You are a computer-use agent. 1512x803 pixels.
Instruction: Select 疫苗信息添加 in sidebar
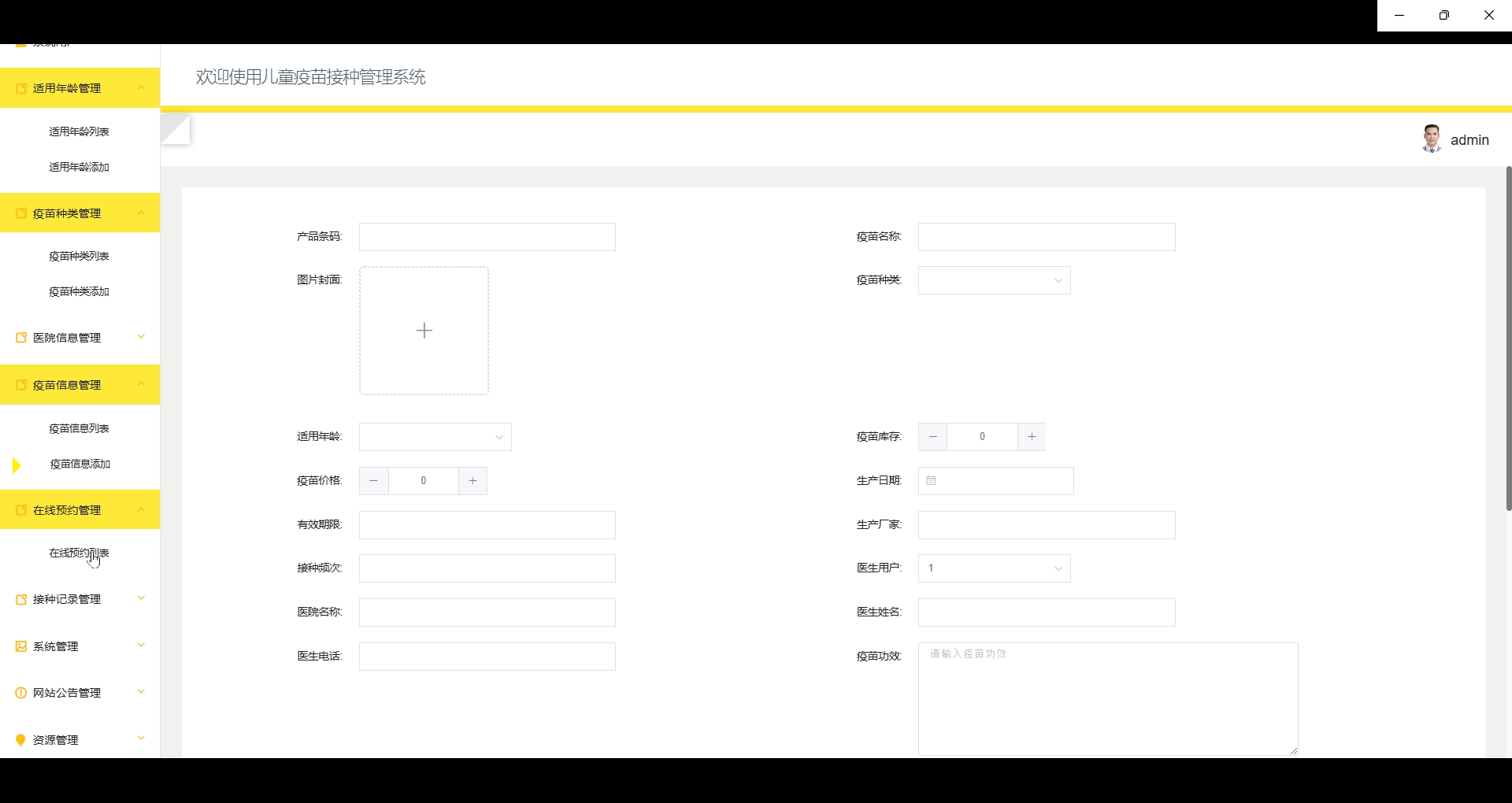80,464
